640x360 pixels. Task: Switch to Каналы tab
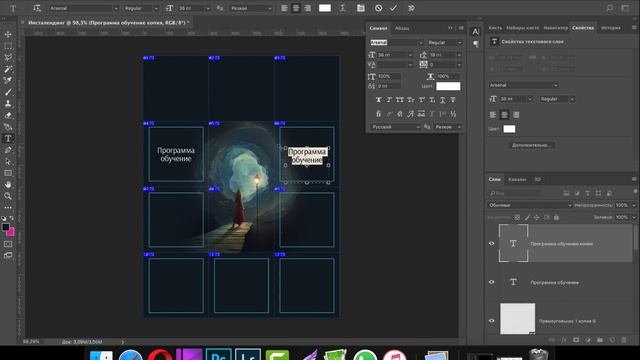(x=517, y=179)
